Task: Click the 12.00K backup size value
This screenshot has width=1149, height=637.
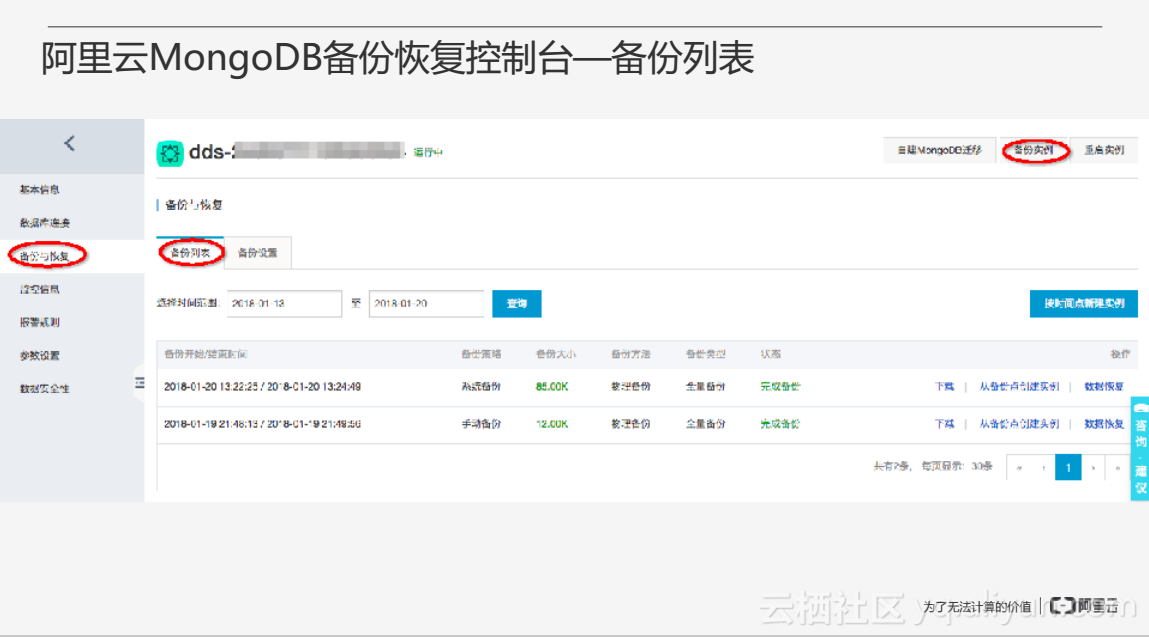Action: tap(552, 424)
